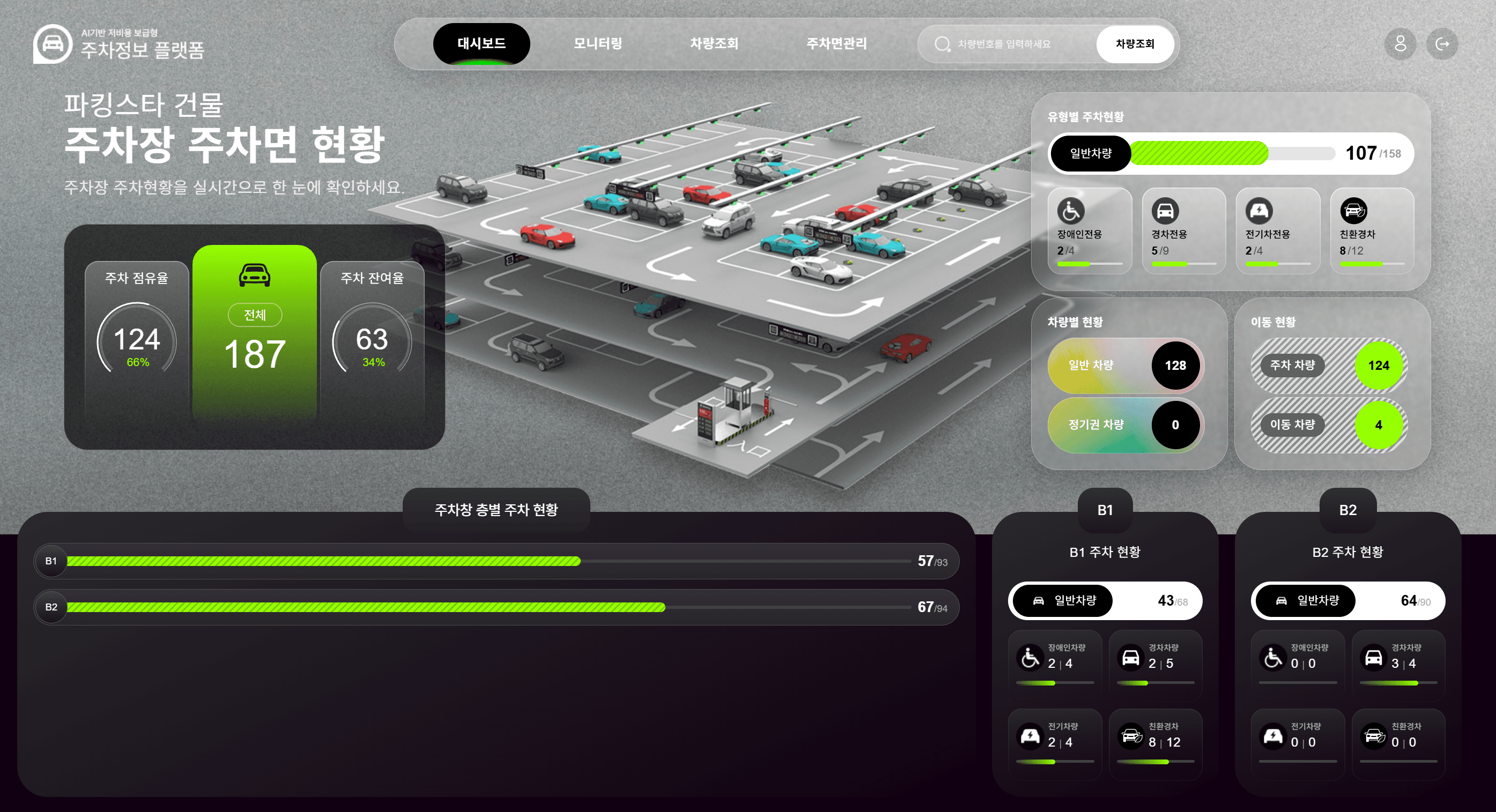Select the 경차전용 car icon

click(x=1165, y=211)
